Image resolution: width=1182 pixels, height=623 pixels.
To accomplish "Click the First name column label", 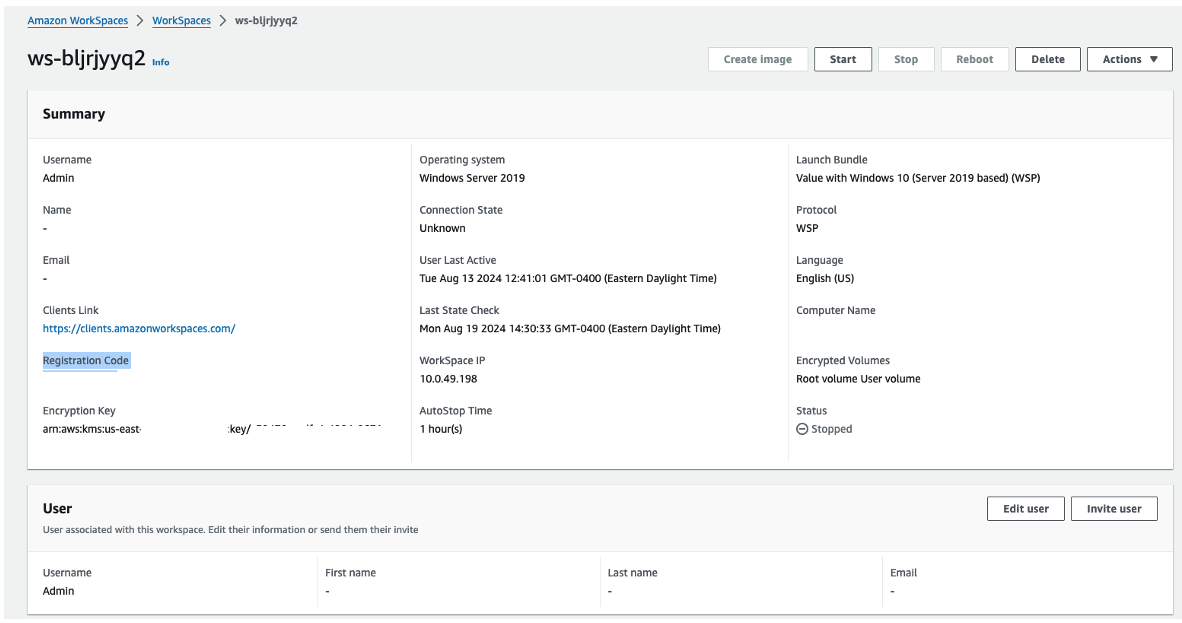I will [x=351, y=573].
